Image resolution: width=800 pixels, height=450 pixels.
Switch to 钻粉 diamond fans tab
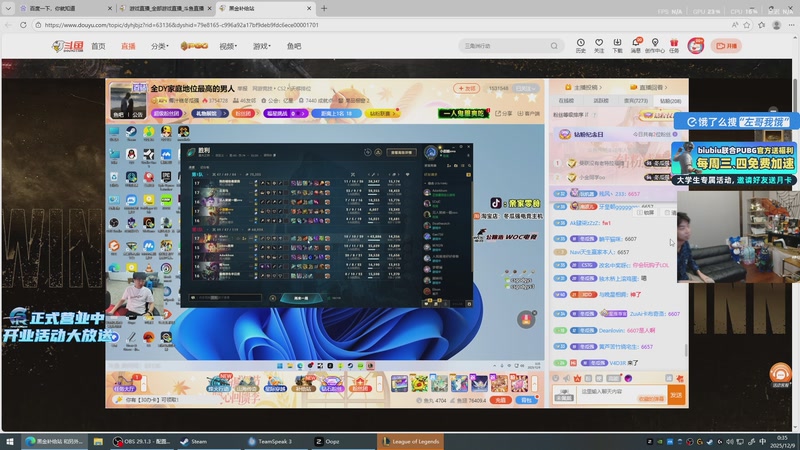670,101
